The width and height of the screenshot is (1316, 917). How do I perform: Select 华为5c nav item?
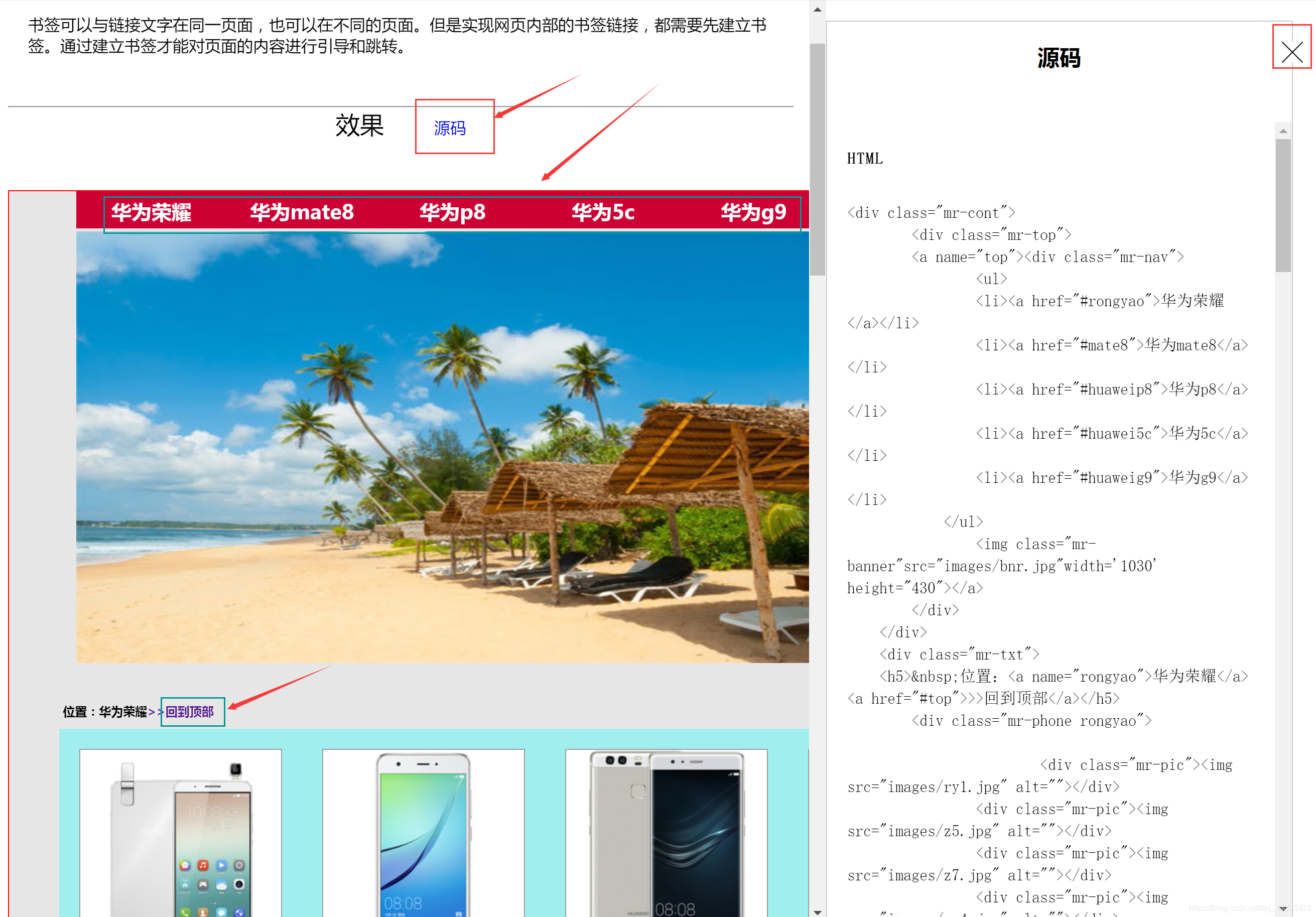coord(603,213)
